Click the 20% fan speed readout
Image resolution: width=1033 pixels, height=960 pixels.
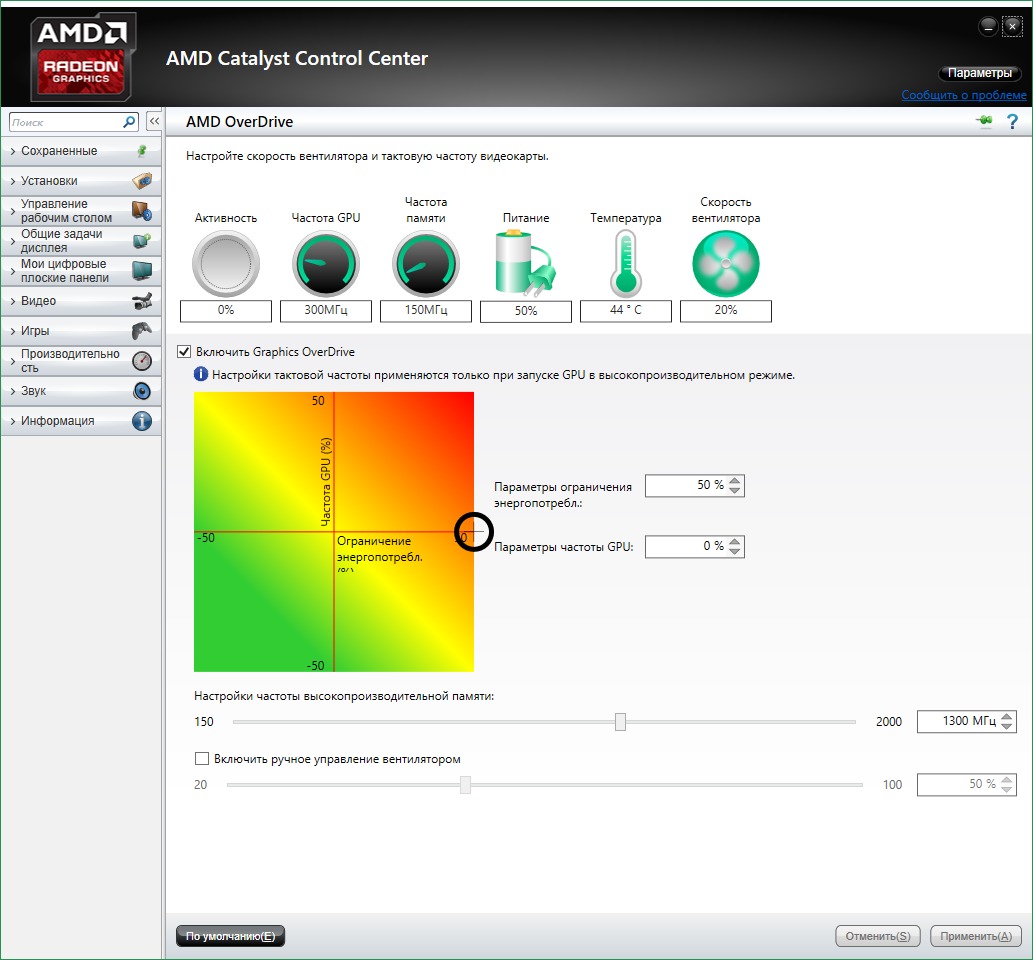pyautogui.click(x=726, y=310)
